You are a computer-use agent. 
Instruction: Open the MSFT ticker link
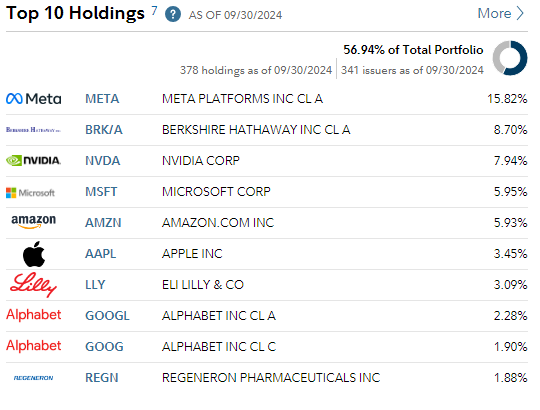pyautogui.click(x=101, y=192)
